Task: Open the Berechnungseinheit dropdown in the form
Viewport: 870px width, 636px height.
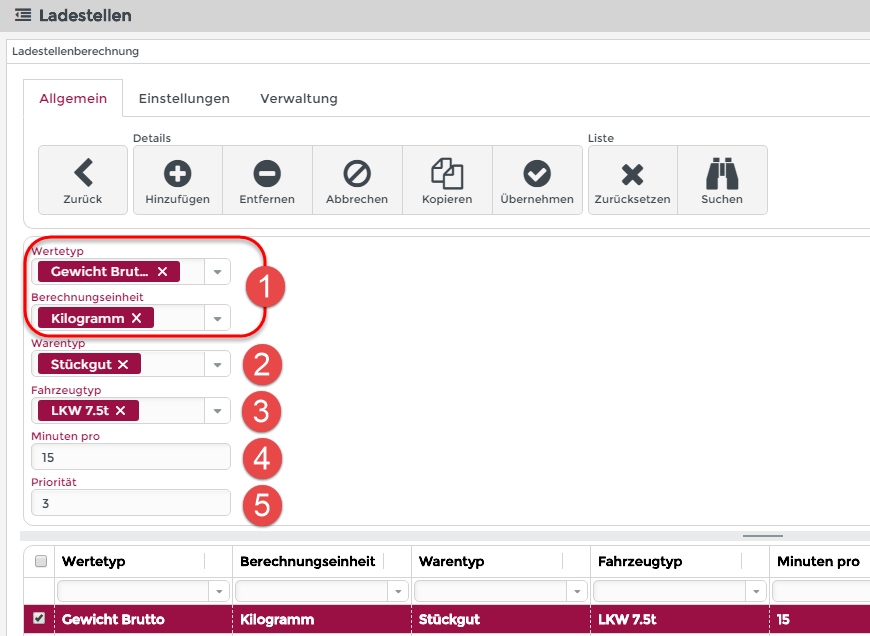Action: (218, 319)
